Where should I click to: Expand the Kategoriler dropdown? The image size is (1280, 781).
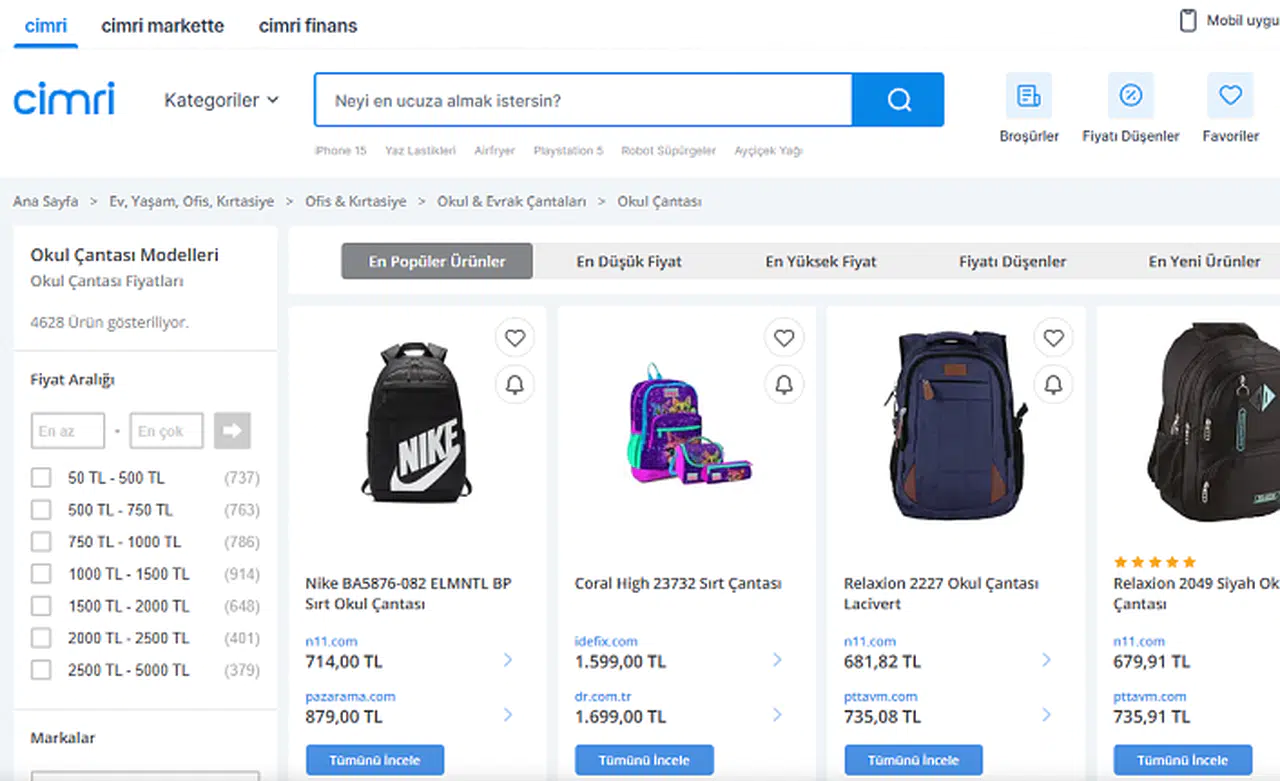(221, 100)
